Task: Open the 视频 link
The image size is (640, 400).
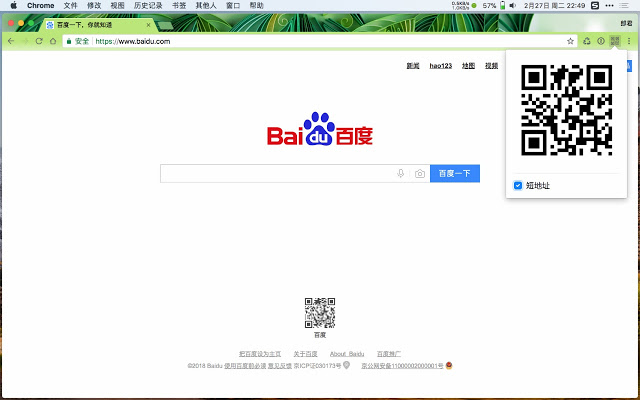Action: click(491, 66)
